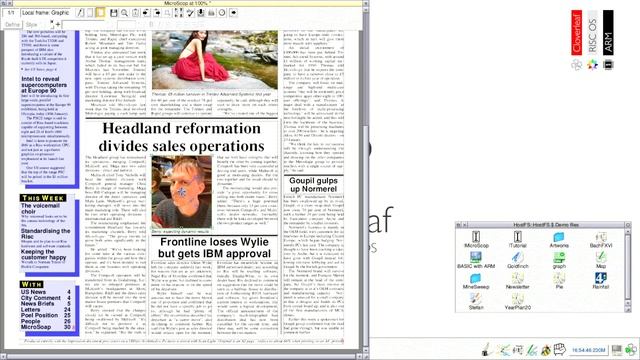Select the graph file in Demo files

point(559,260)
